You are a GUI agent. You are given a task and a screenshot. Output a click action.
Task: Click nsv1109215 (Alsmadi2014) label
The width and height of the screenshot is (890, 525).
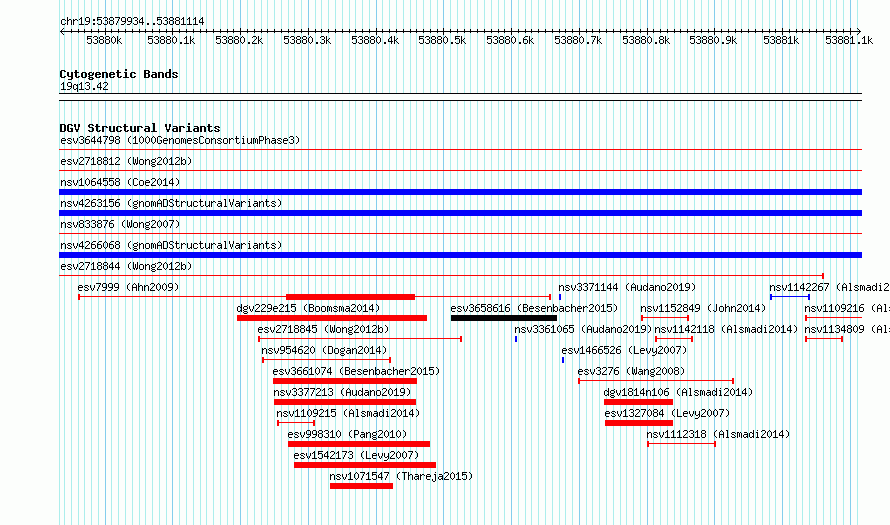point(349,413)
